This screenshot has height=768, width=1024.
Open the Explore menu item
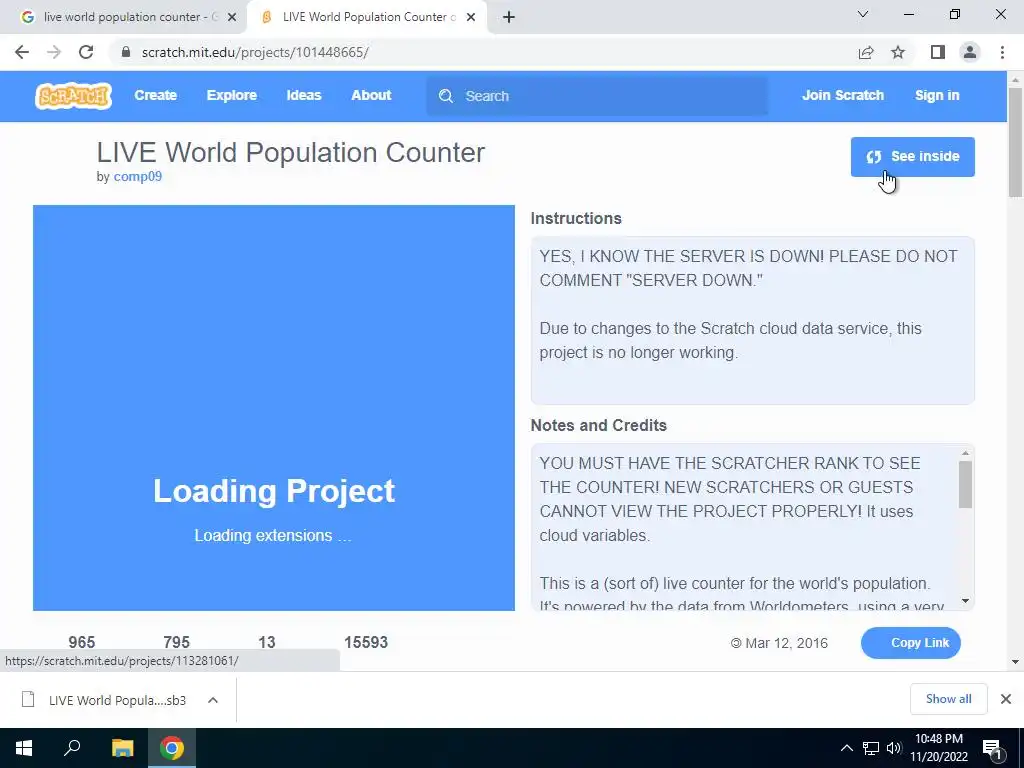point(232,95)
